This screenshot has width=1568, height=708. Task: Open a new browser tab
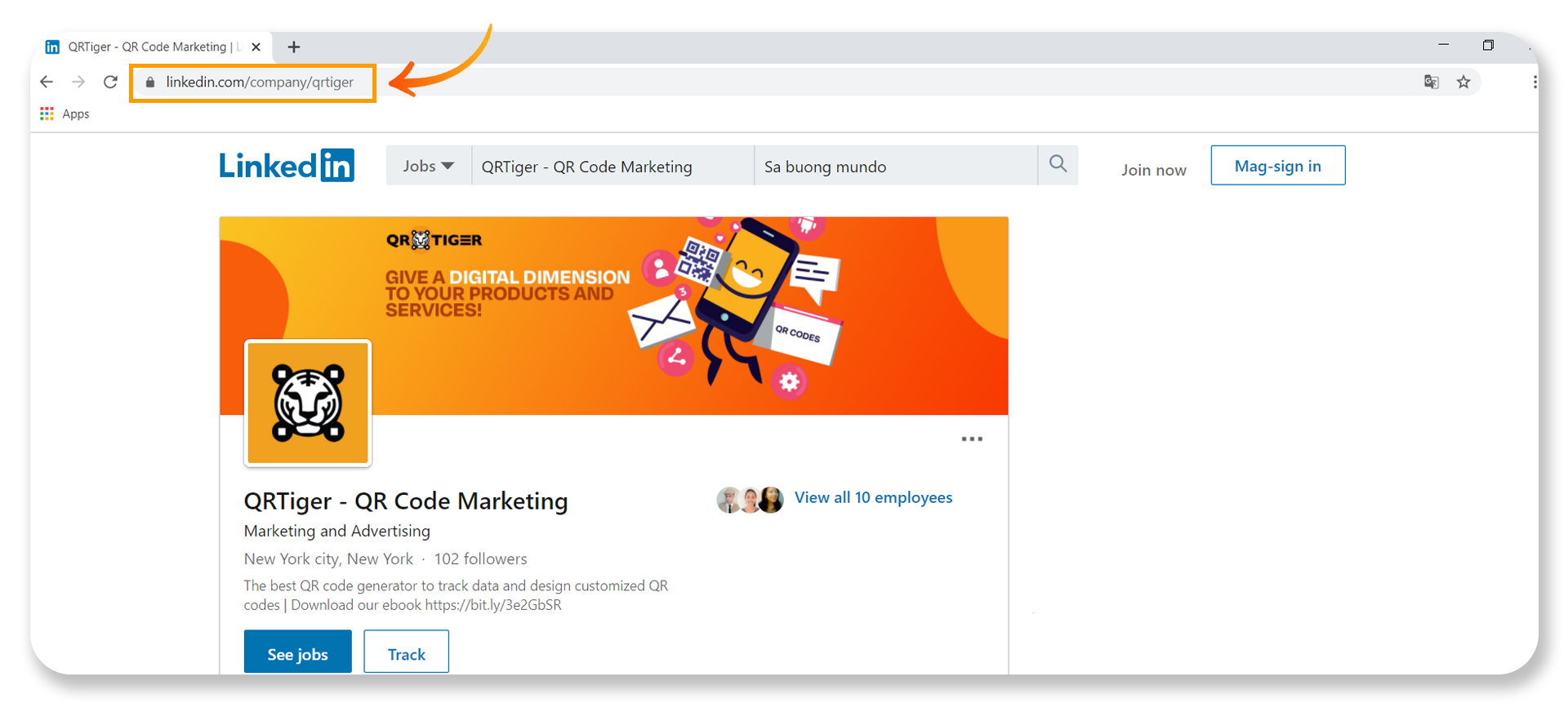[294, 47]
